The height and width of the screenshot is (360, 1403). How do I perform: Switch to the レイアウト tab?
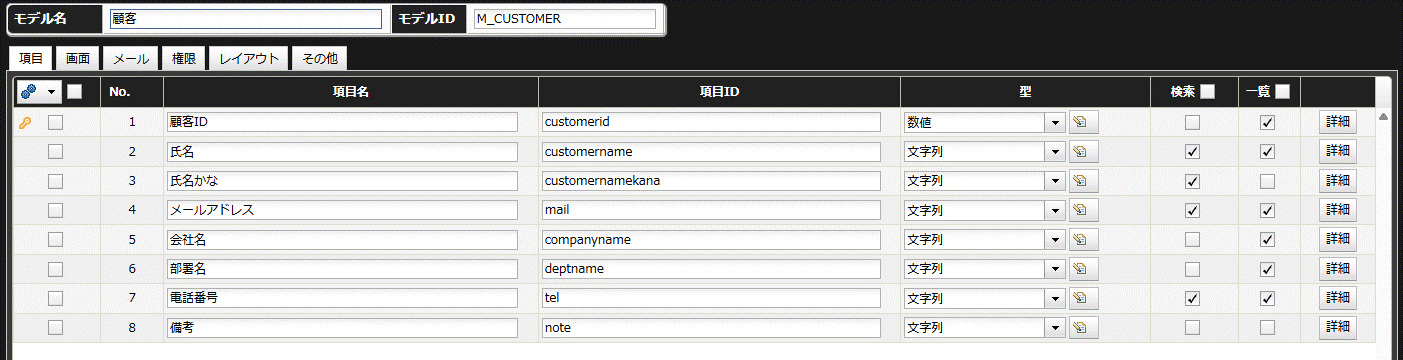coord(249,59)
